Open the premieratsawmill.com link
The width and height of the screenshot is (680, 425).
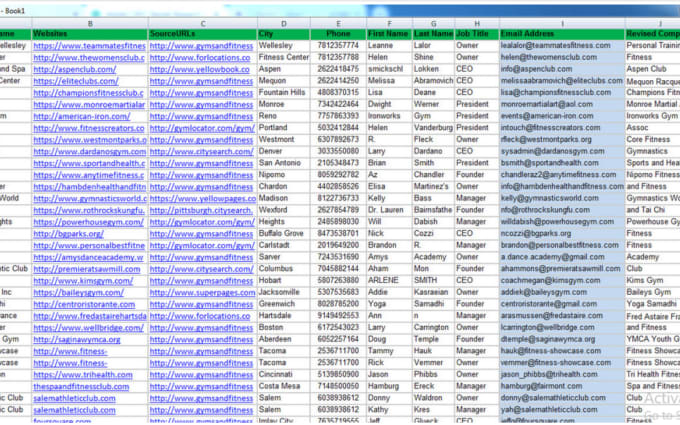(87, 269)
